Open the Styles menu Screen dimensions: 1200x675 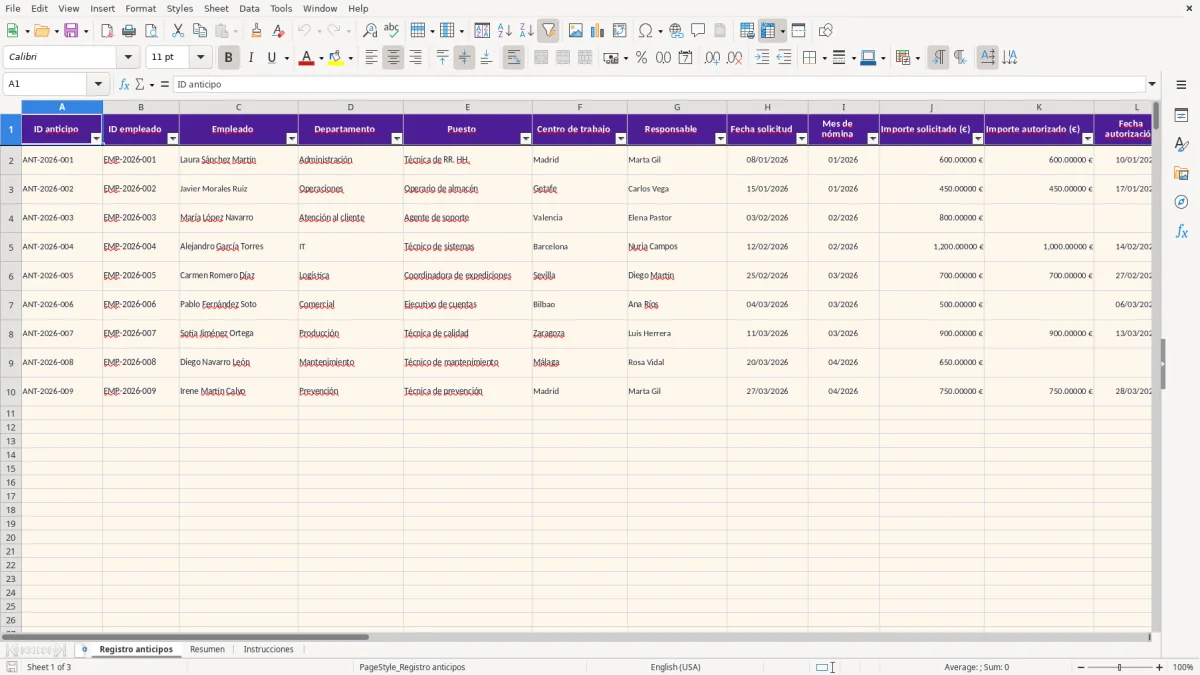coord(180,8)
